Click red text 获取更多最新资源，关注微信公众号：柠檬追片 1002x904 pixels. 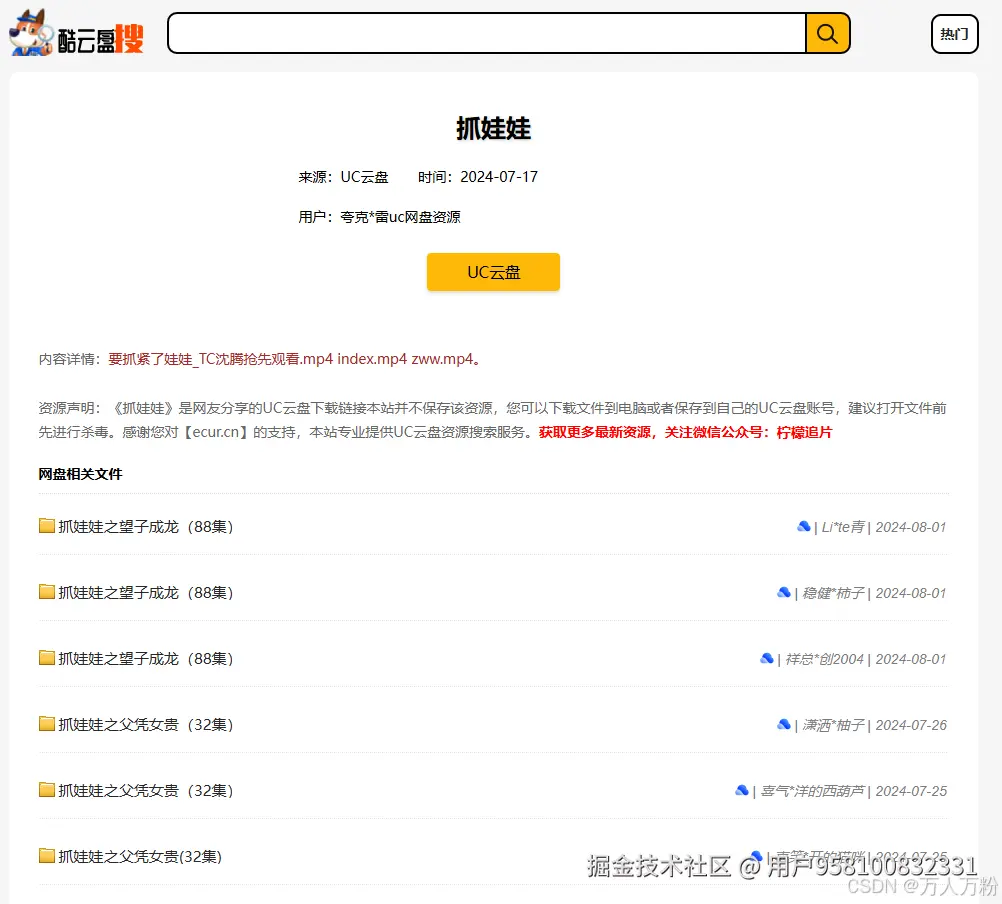click(685, 433)
